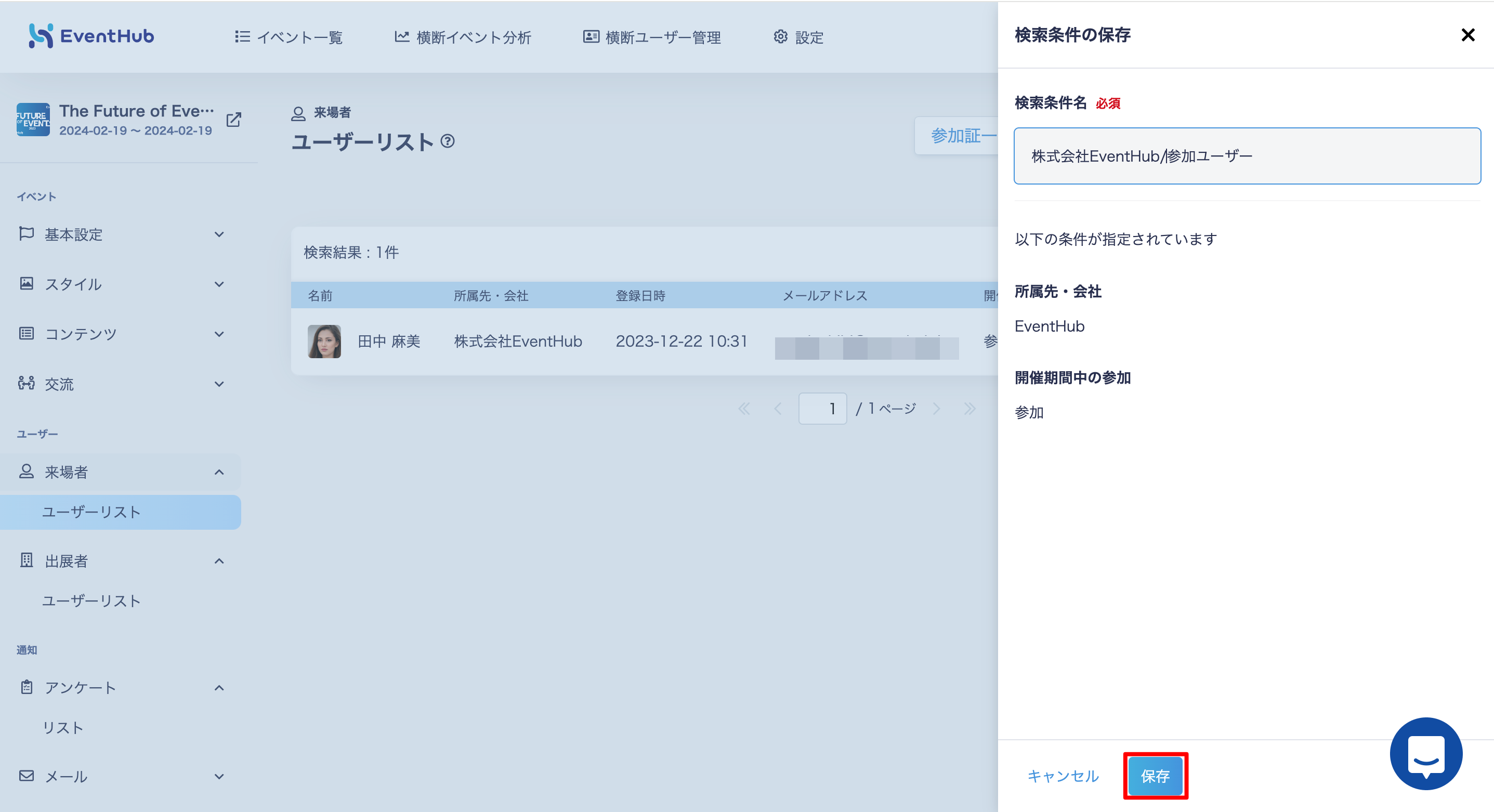
Task: Open the イベント一覧 menu
Action: click(x=288, y=37)
